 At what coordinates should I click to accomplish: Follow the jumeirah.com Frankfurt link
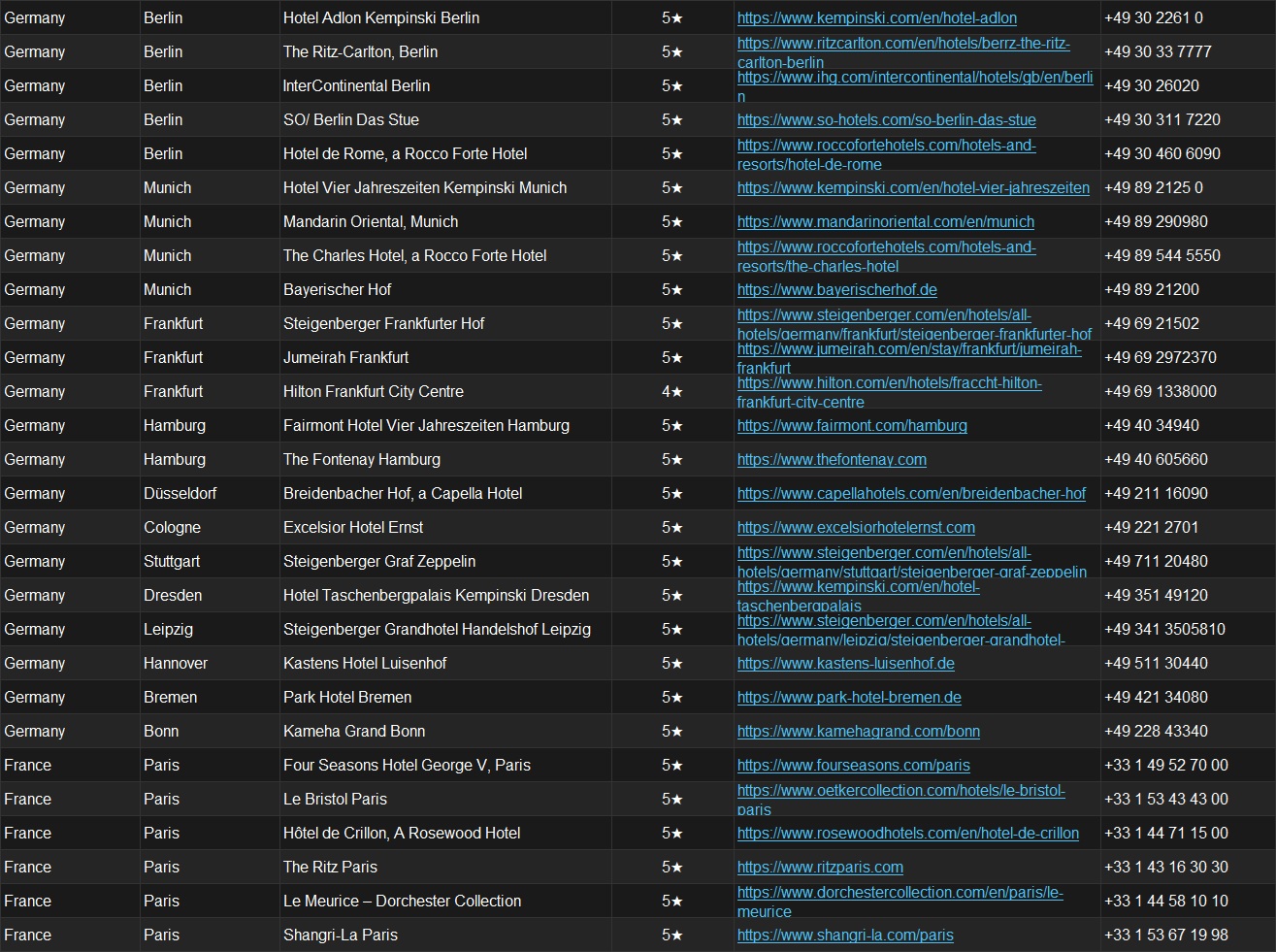[909, 358]
